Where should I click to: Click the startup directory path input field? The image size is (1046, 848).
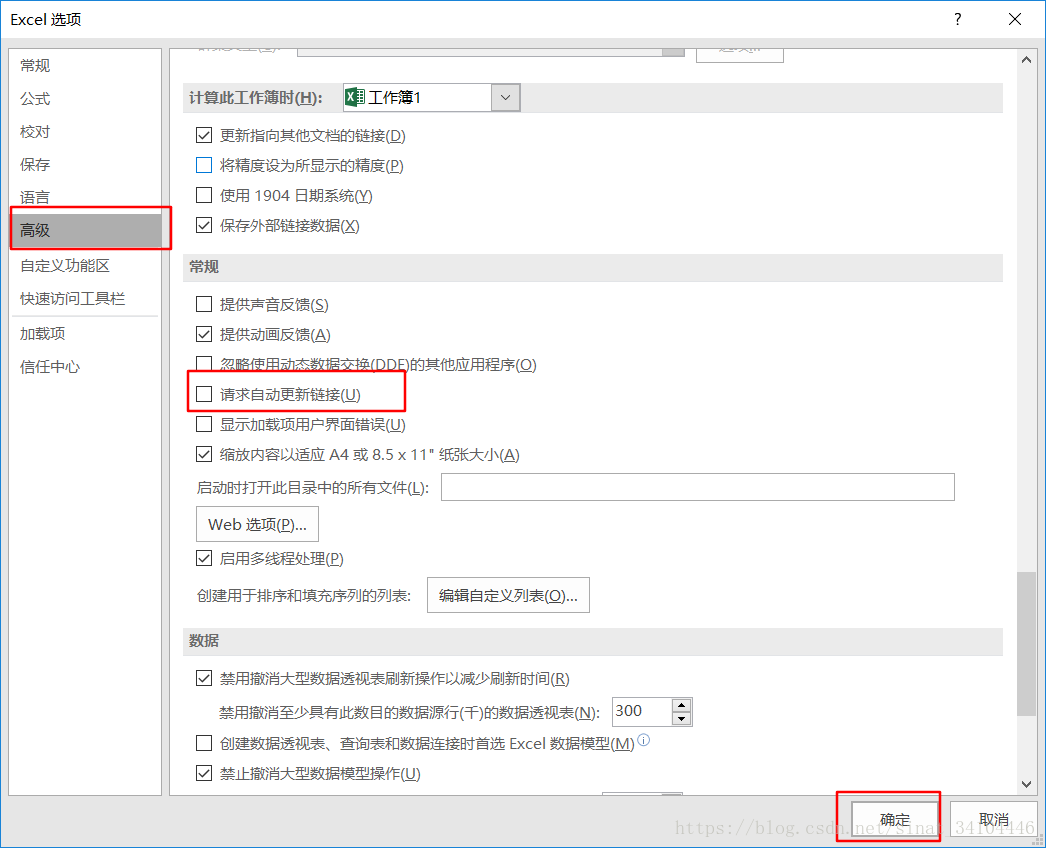click(700, 487)
